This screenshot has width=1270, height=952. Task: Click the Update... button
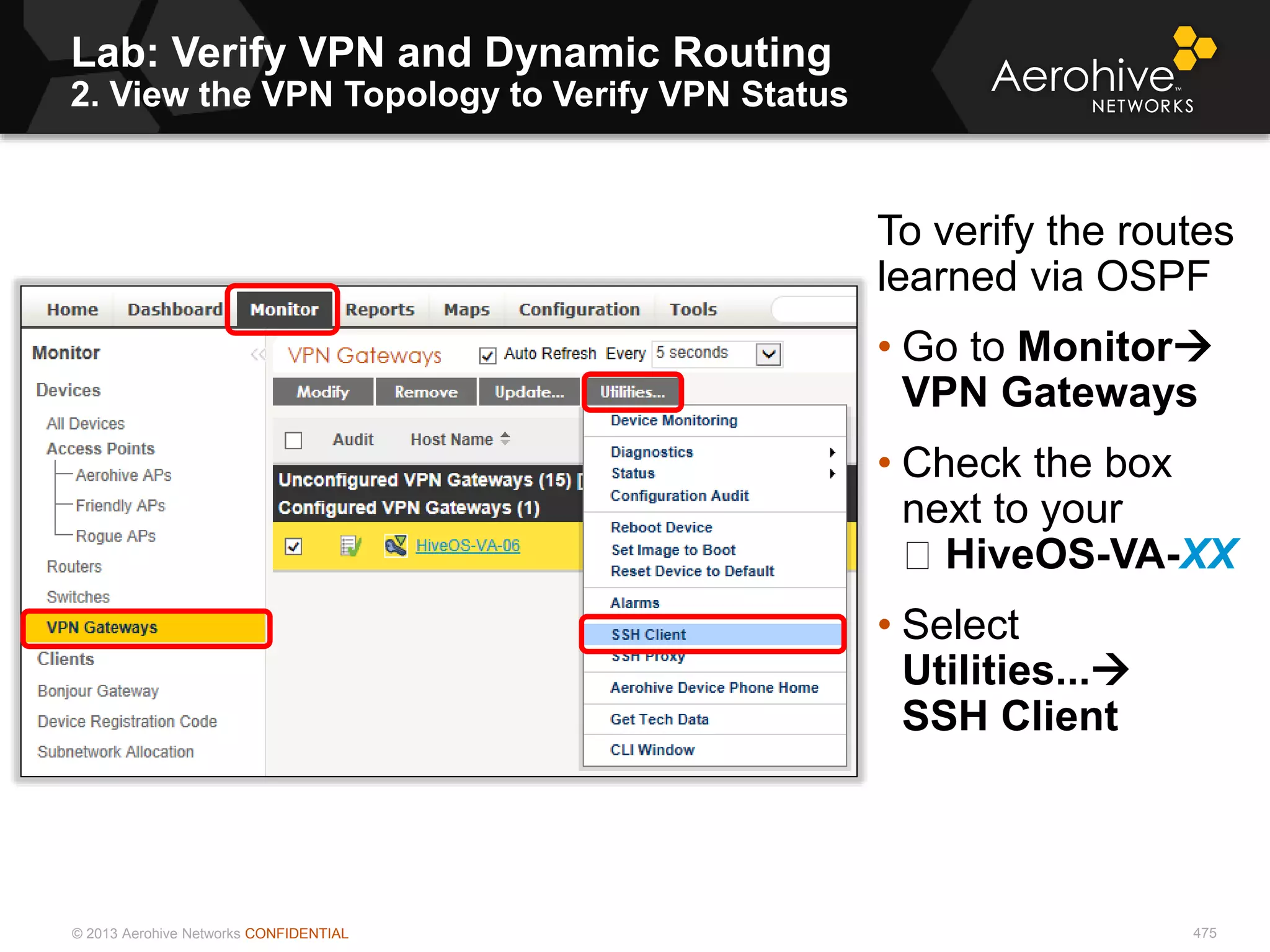[530, 392]
